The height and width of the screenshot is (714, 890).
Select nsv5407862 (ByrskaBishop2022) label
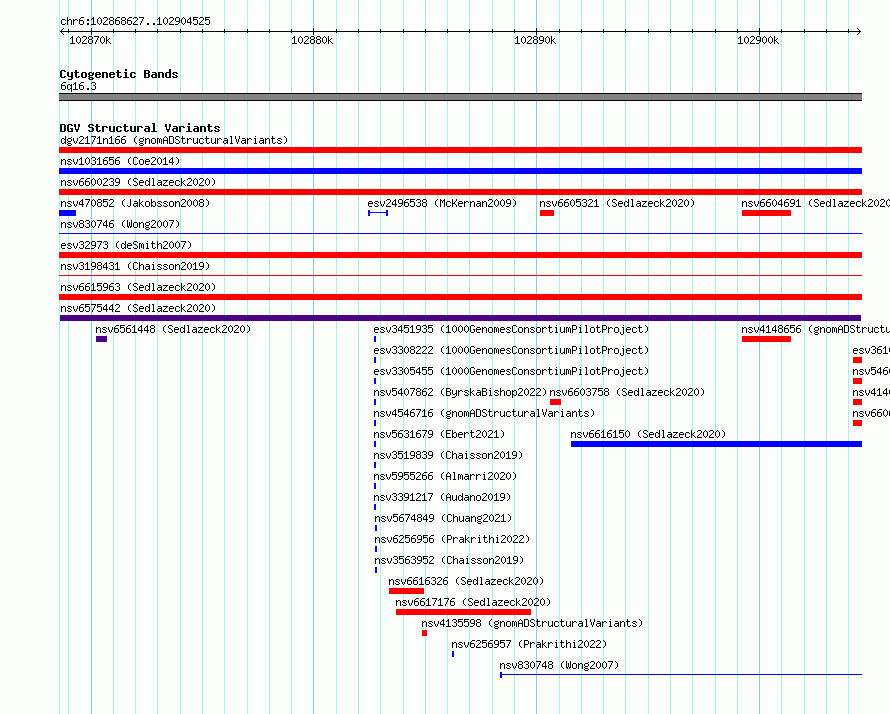460,392
